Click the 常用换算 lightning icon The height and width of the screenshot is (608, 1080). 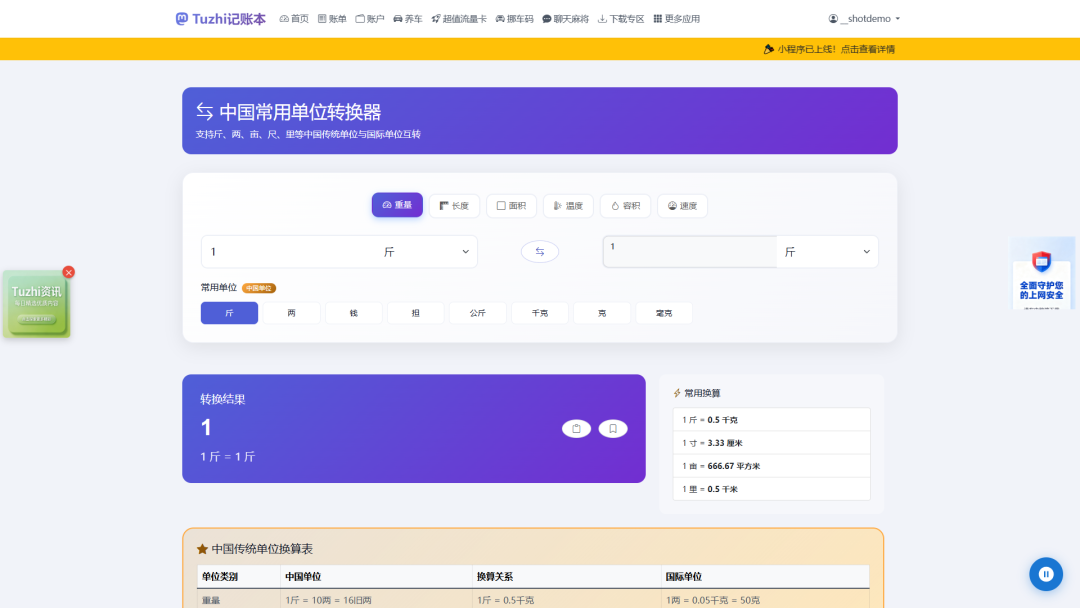677,393
